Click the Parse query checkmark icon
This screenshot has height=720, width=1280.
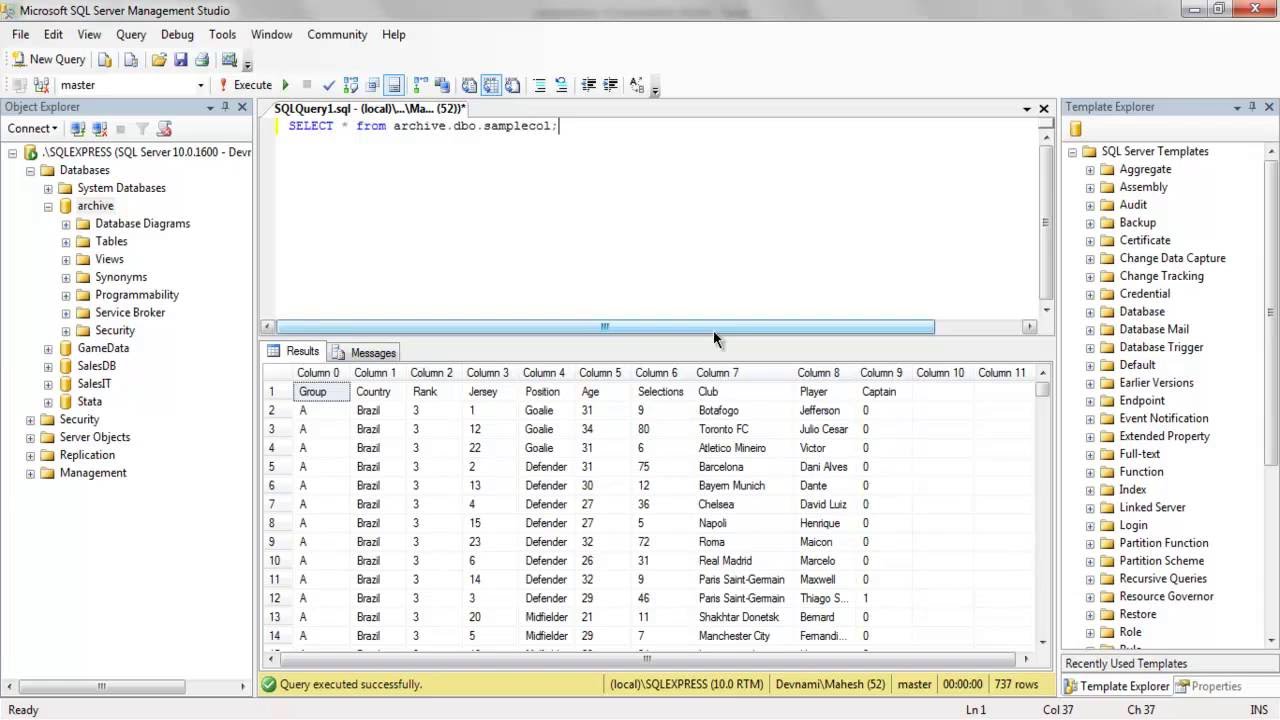click(x=329, y=85)
